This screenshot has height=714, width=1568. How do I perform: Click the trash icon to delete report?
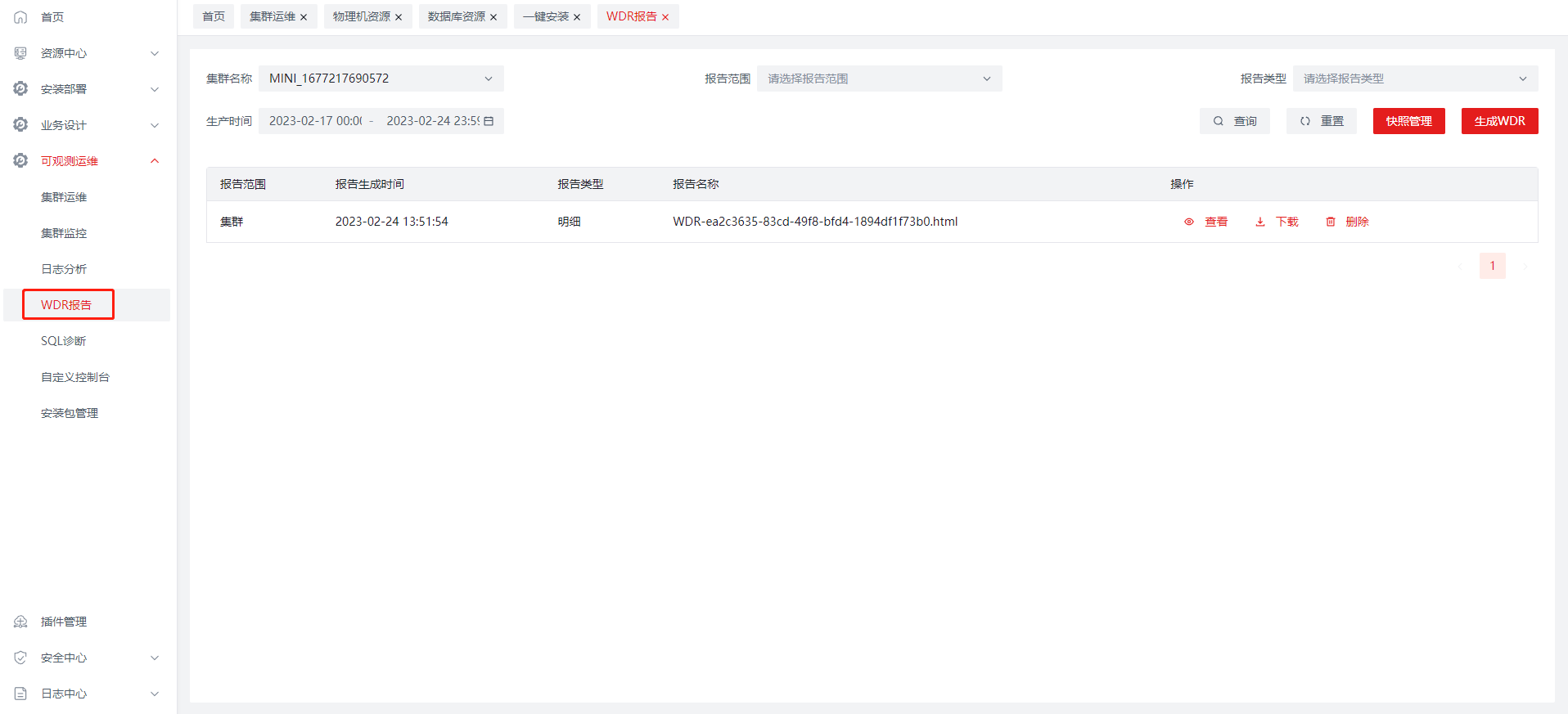pyautogui.click(x=1331, y=222)
